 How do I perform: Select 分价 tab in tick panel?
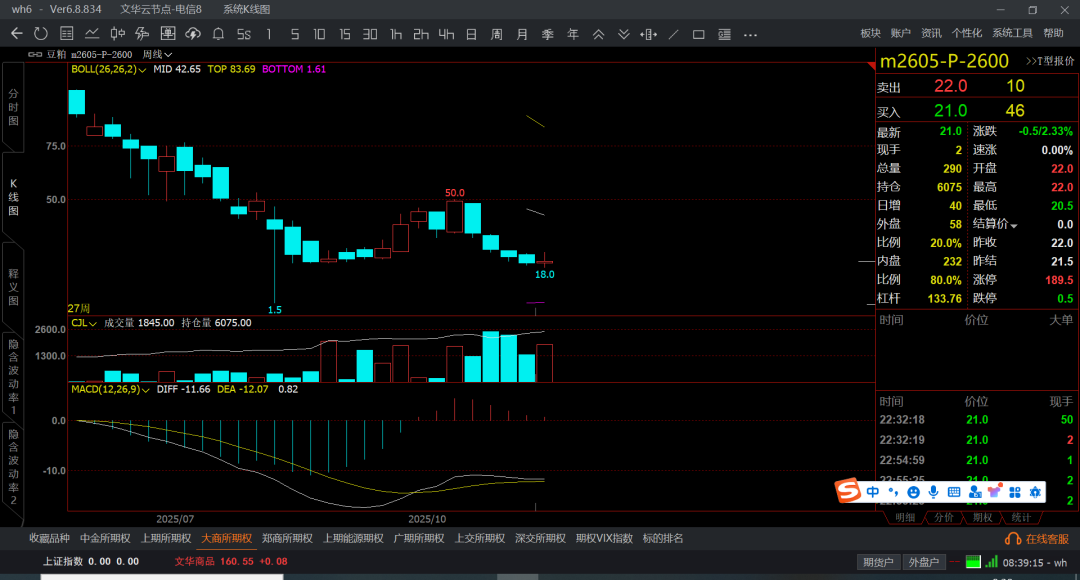click(944, 517)
